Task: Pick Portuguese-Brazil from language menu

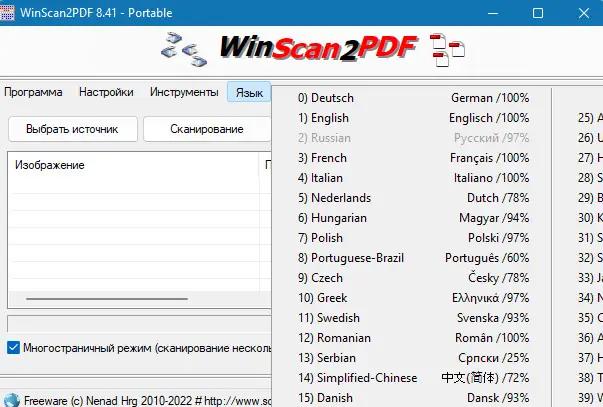Action: [x=413, y=258]
